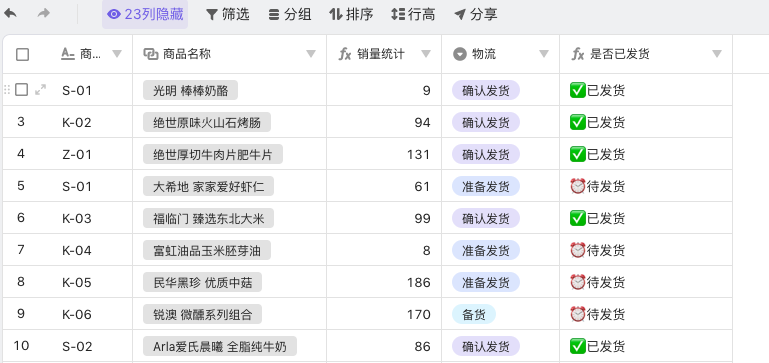The image size is (769, 363).
Task: Undo the last action with the back arrow
Action: [10, 14]
